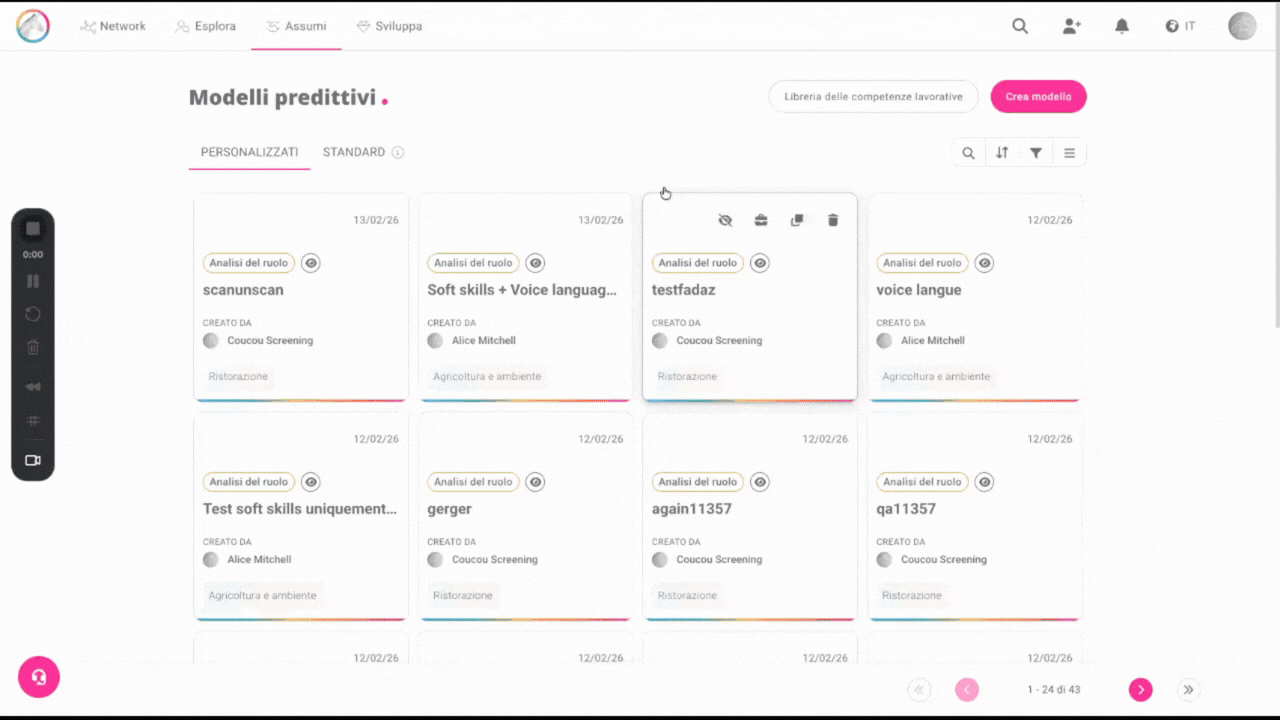Open the Sviluppa navigation menu
1280x720 pixels.
pos(389,26)
